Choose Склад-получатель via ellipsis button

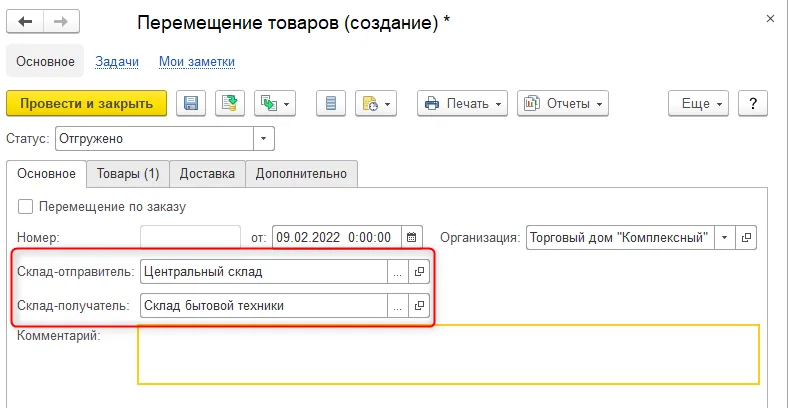(x=398, y=305)
